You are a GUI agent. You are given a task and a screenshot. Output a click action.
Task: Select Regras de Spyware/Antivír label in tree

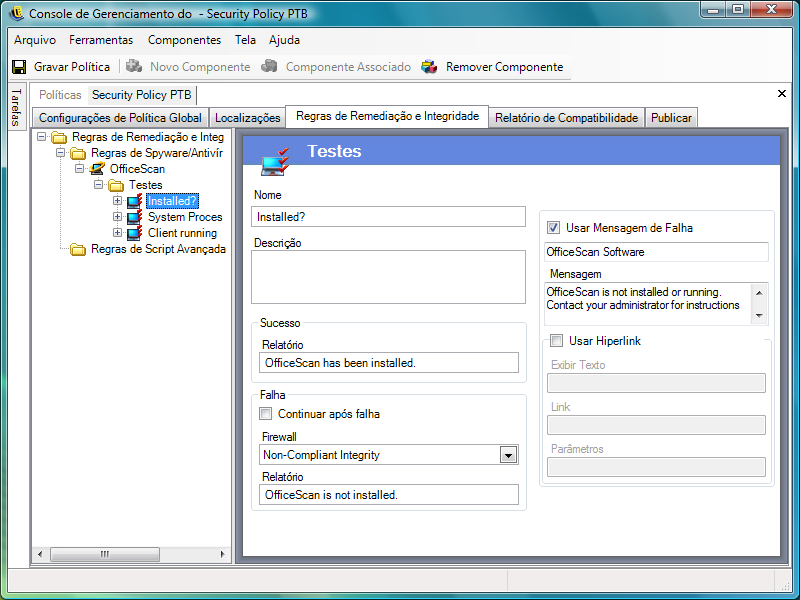pos(157,153)
